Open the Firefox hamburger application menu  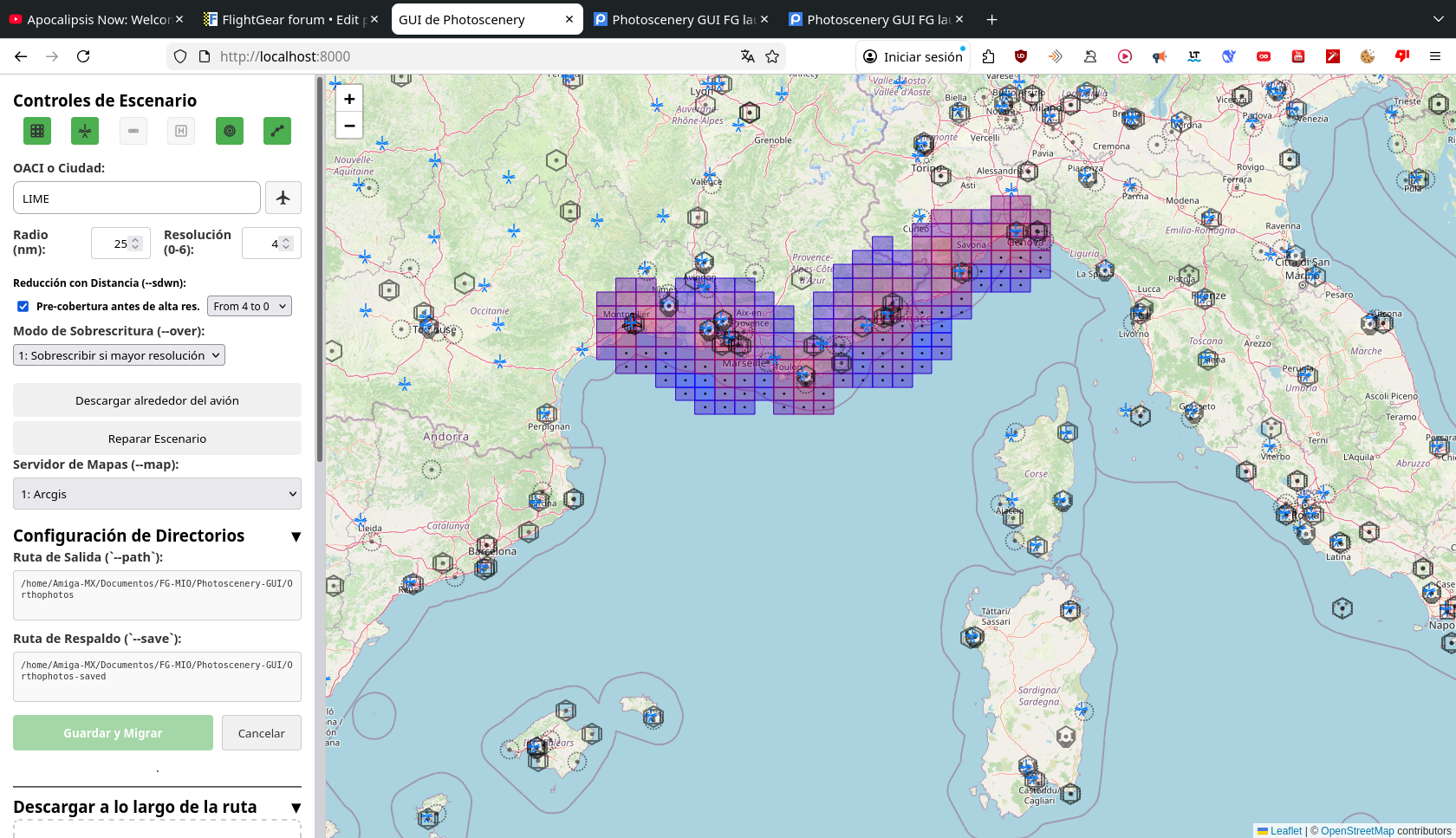1435,56
